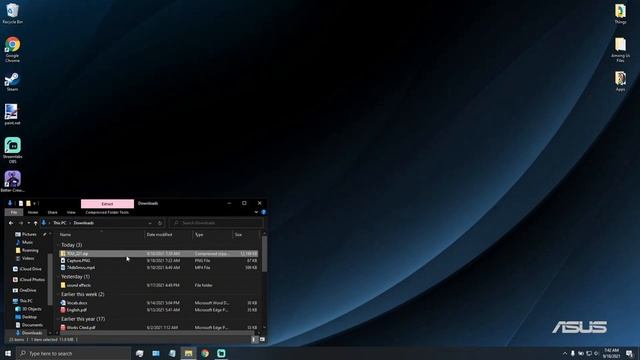
Task: Click the pink Extract tab
Action: click(x=107, y=204)
